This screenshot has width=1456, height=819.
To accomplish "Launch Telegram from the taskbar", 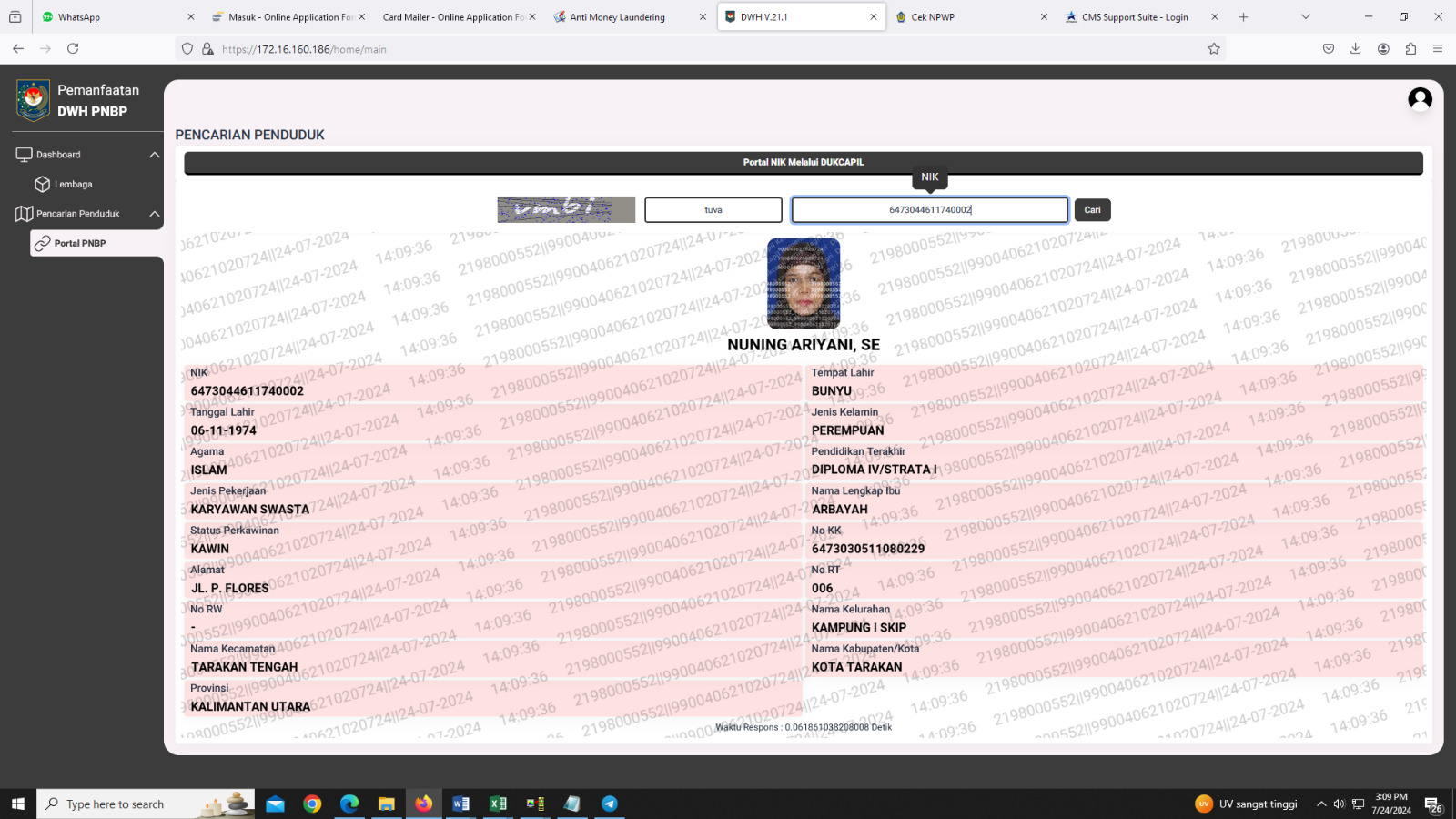I will coord(609,804).
